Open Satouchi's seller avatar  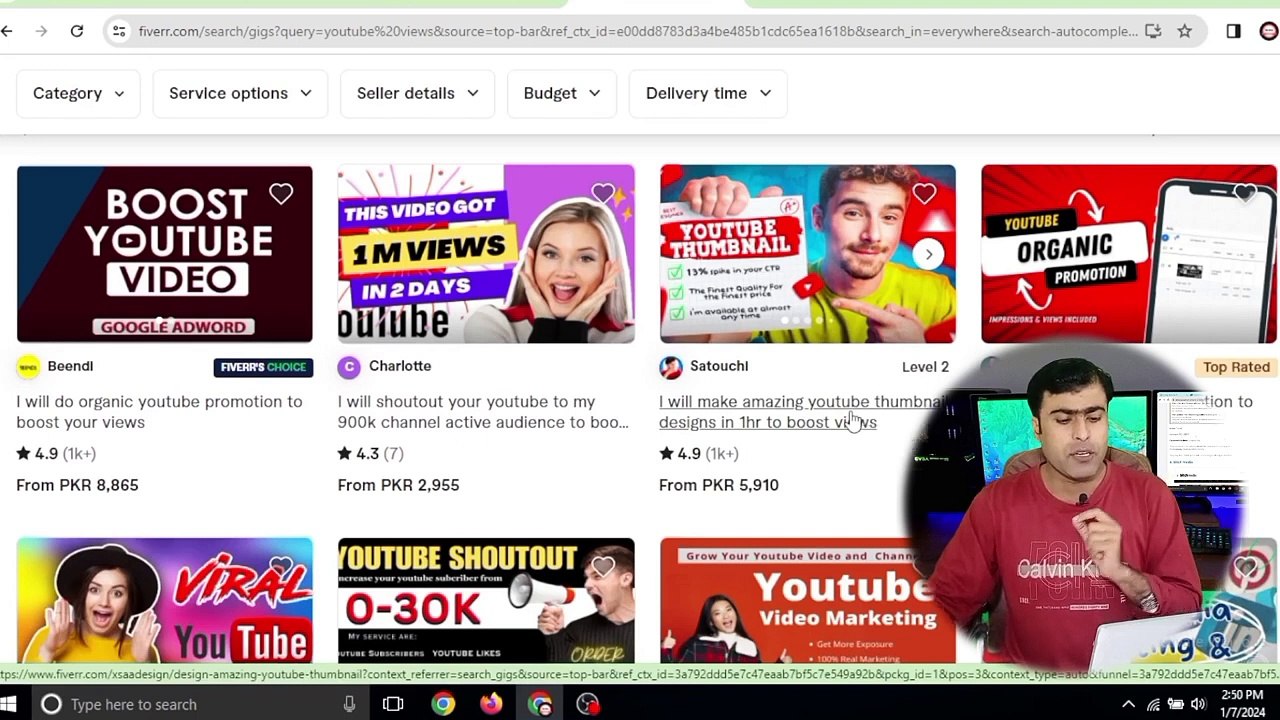point(670,367)
